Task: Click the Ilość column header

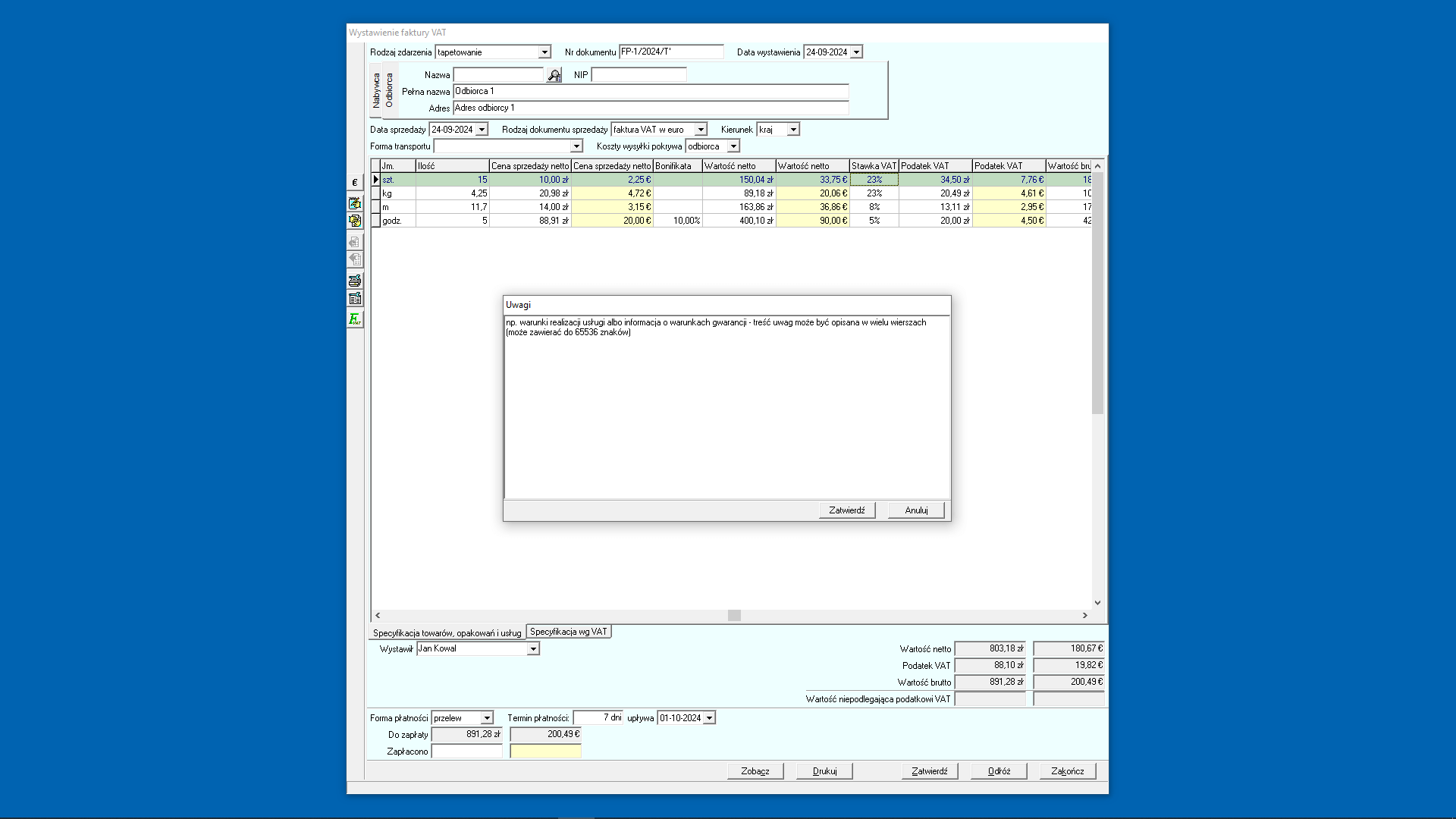Action: click(x=452, y=166)
